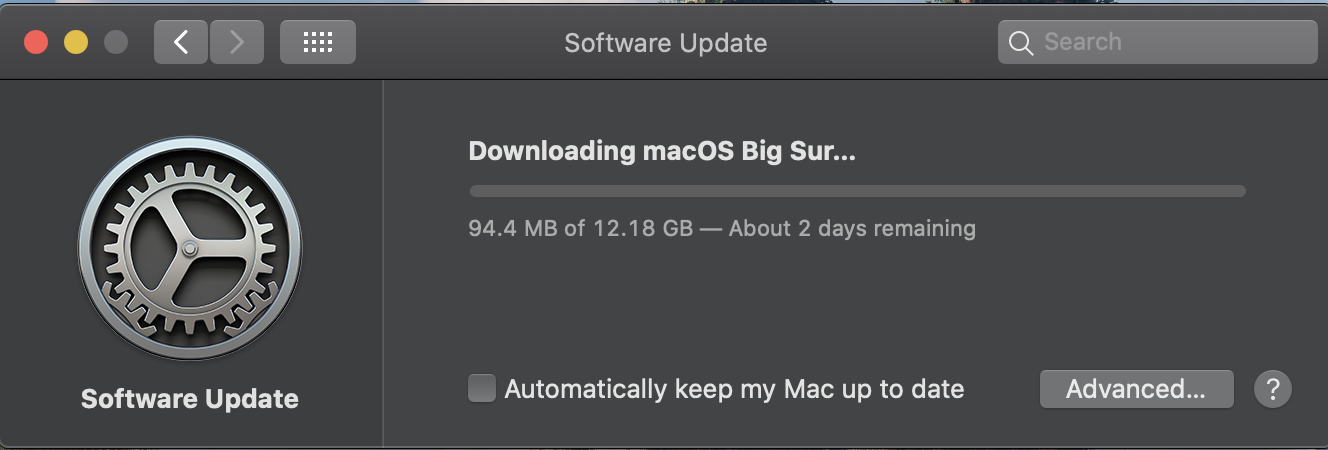Image resolution: width=1328 pixels, height=450 pixels.
Task: Click the gray zoom window button
Action: coord(116,42)
